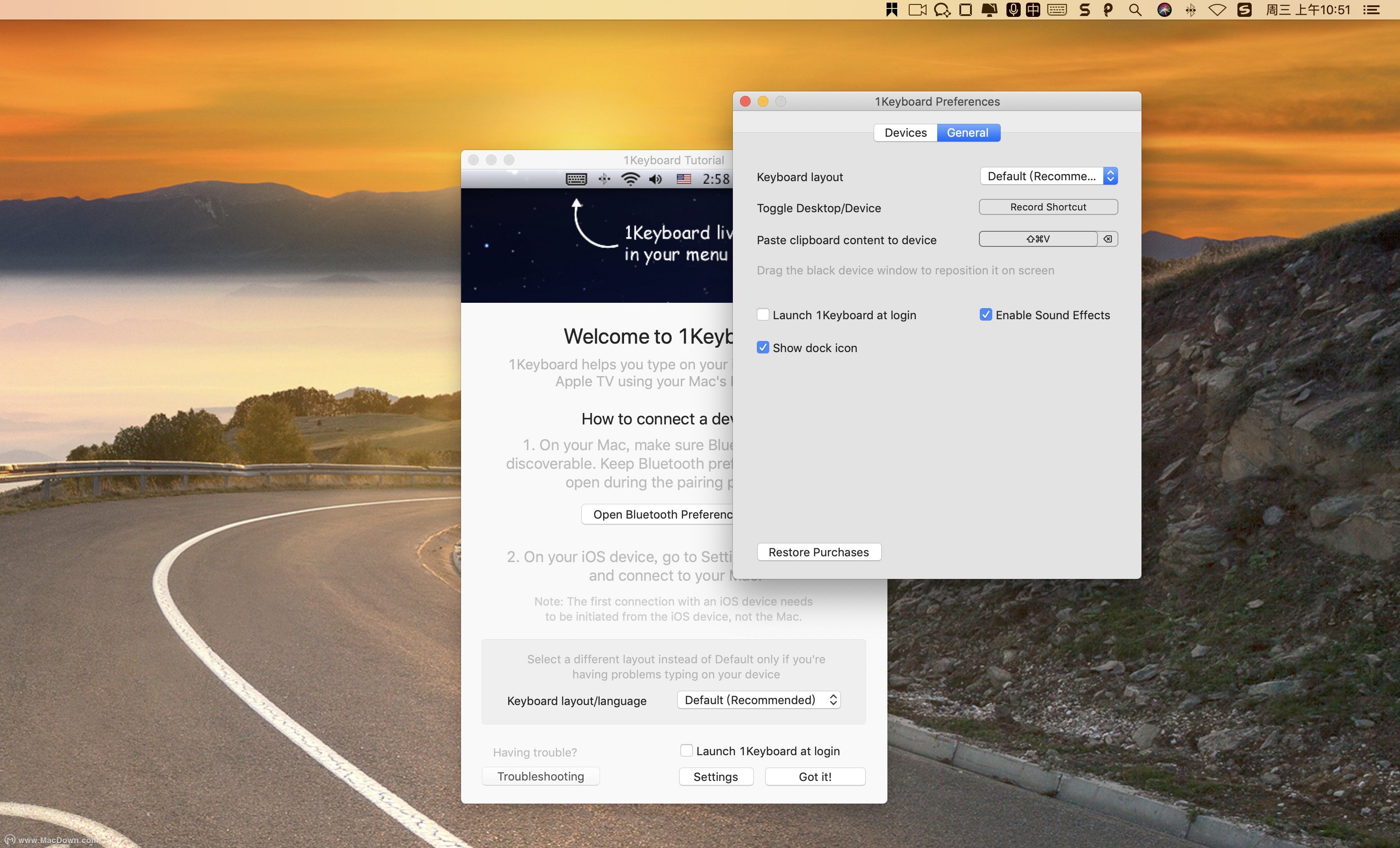This screenshot has height=848, width=1400.
Task: Click the Drag the black device window hint
Action: (x=905, y=270)
